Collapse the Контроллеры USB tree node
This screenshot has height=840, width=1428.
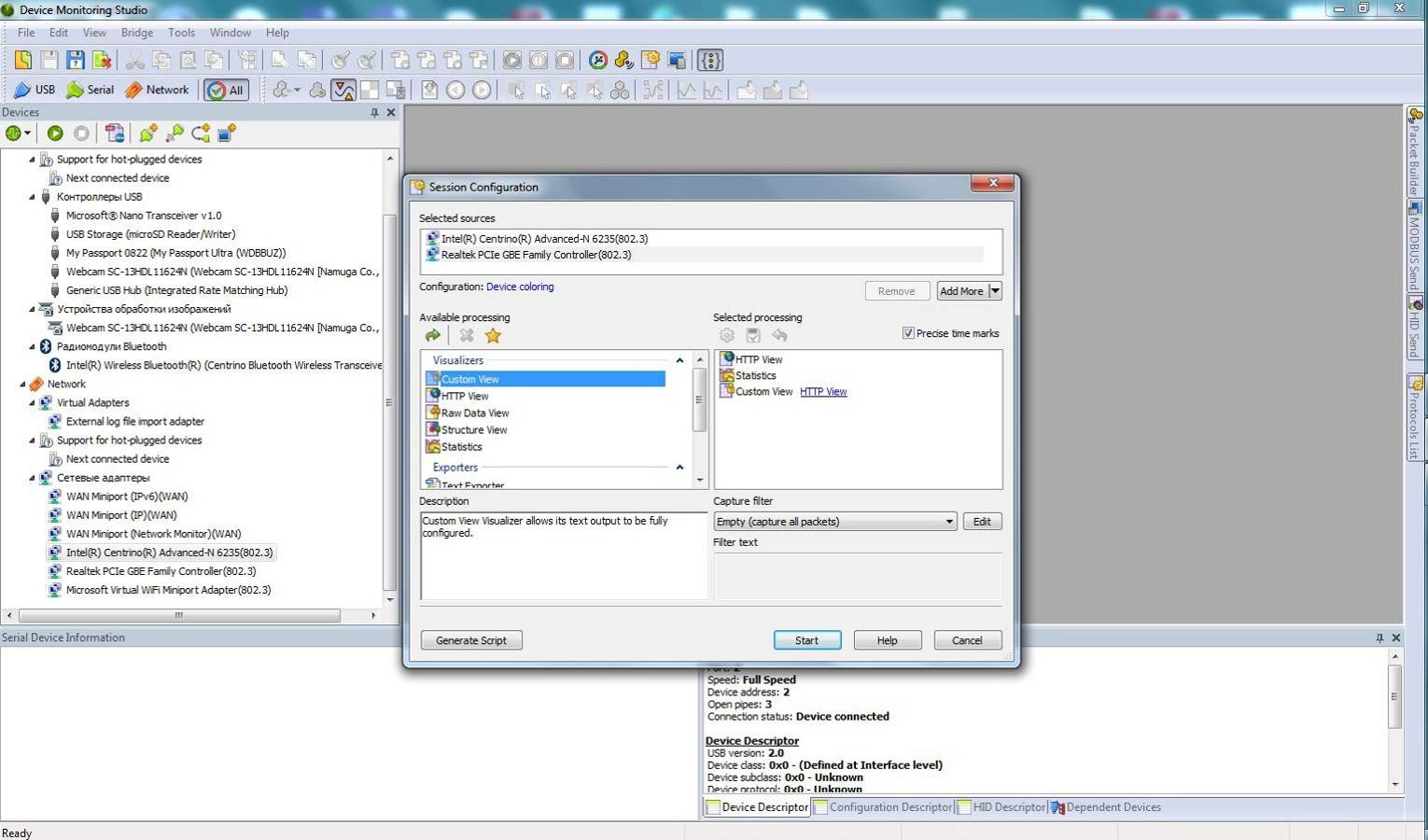click(32, 197)
